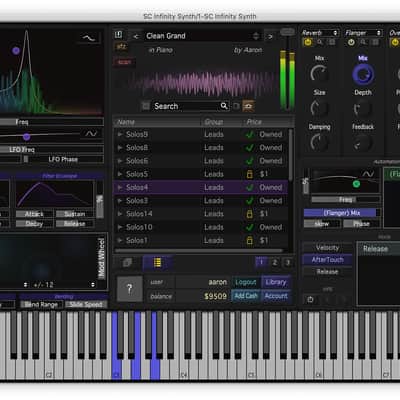Screen dimensions: 400x400
Task: Click the purple filter cutoff handle
Action: [x=16, y=51]
